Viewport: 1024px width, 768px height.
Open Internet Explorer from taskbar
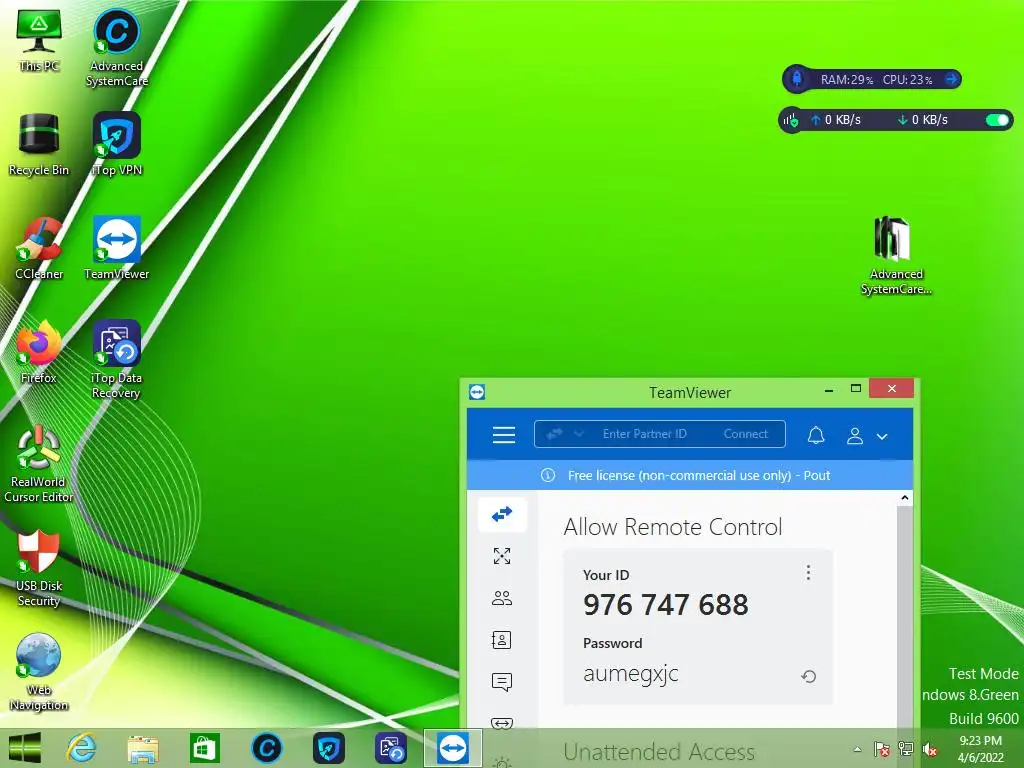[x=82, y=748]
